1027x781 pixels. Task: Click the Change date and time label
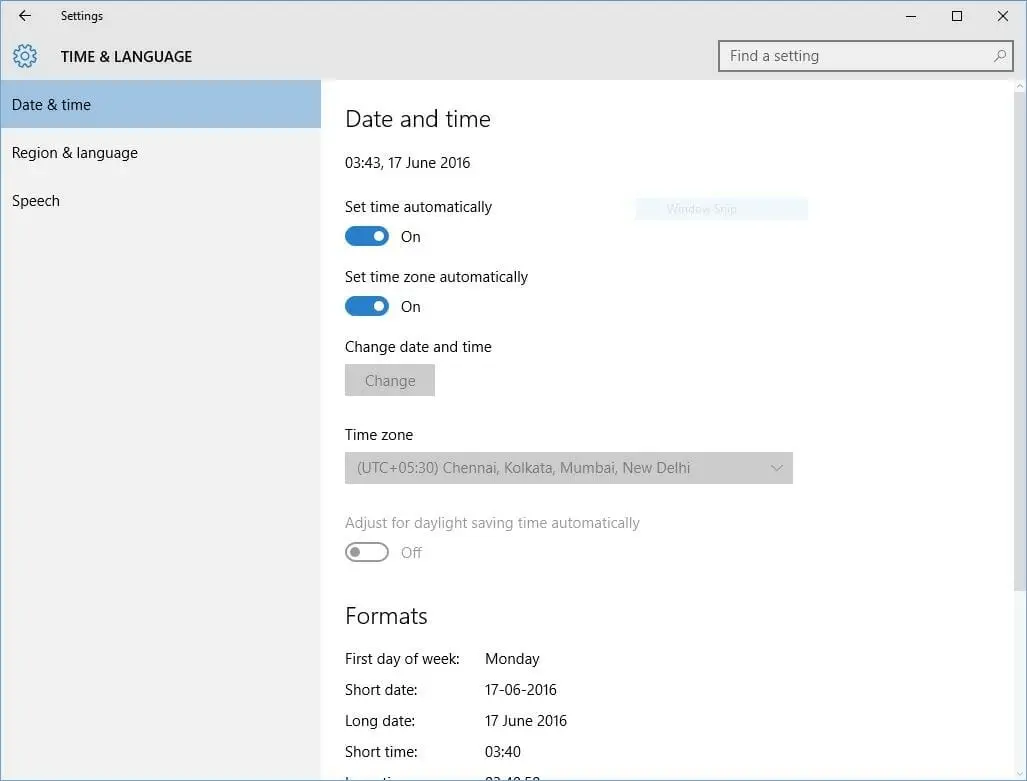click(x=419, y=347)
